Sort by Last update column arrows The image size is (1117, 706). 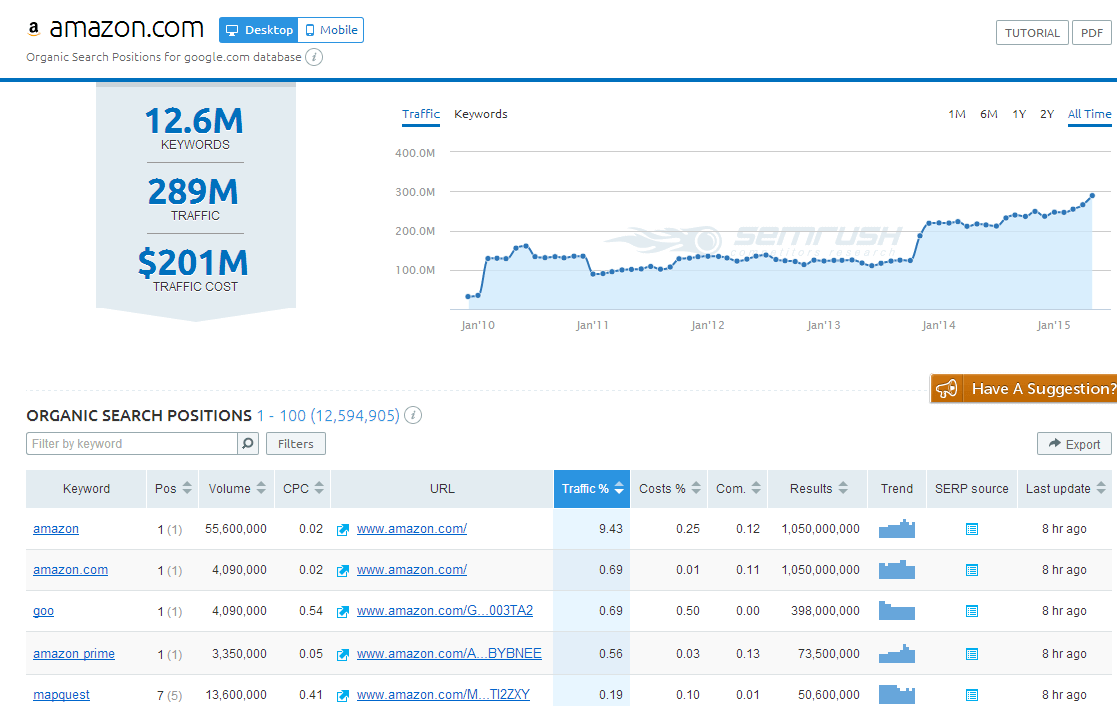click(x=1100, y=489)
